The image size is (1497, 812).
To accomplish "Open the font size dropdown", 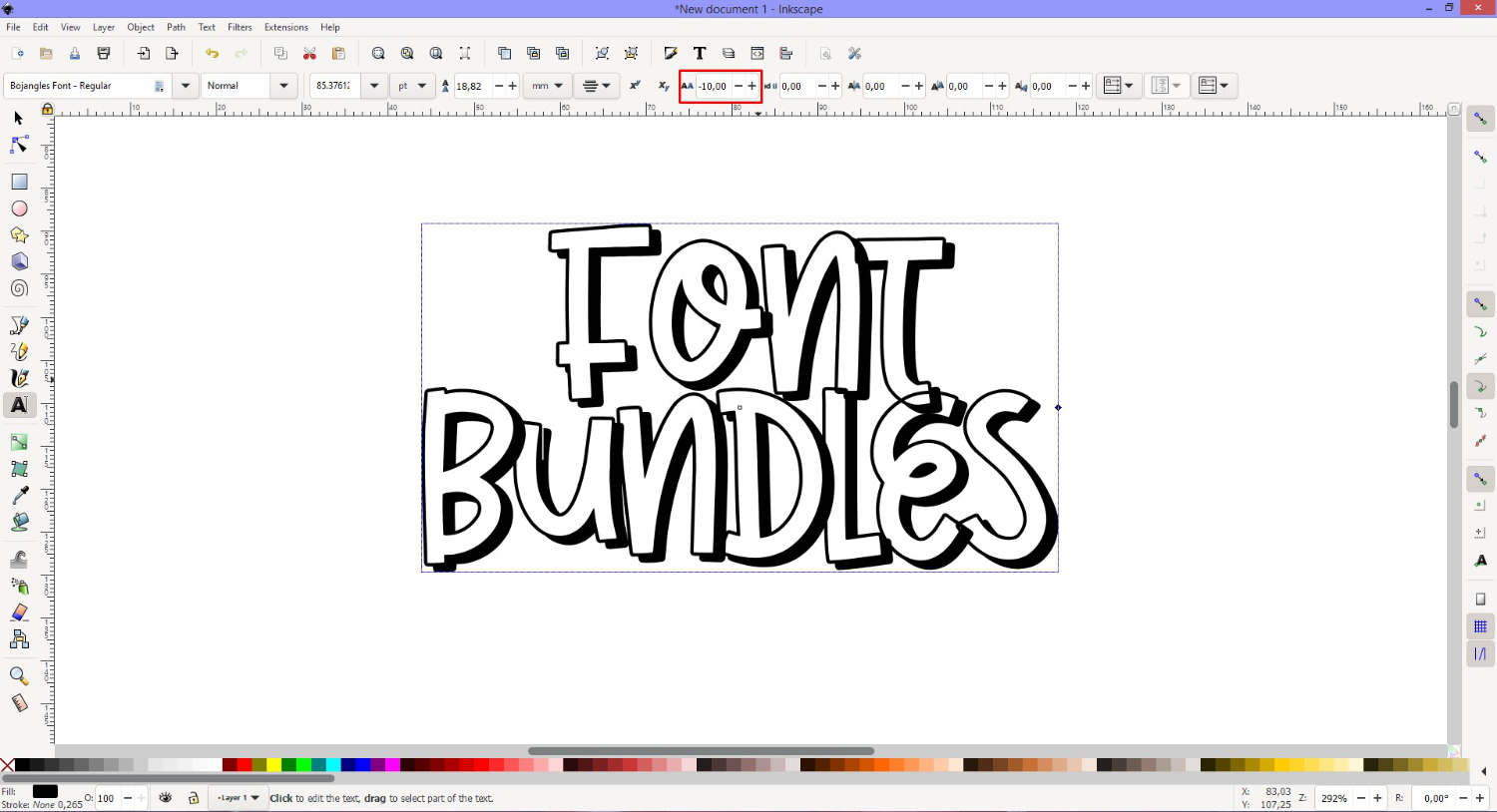I will 374,86.
